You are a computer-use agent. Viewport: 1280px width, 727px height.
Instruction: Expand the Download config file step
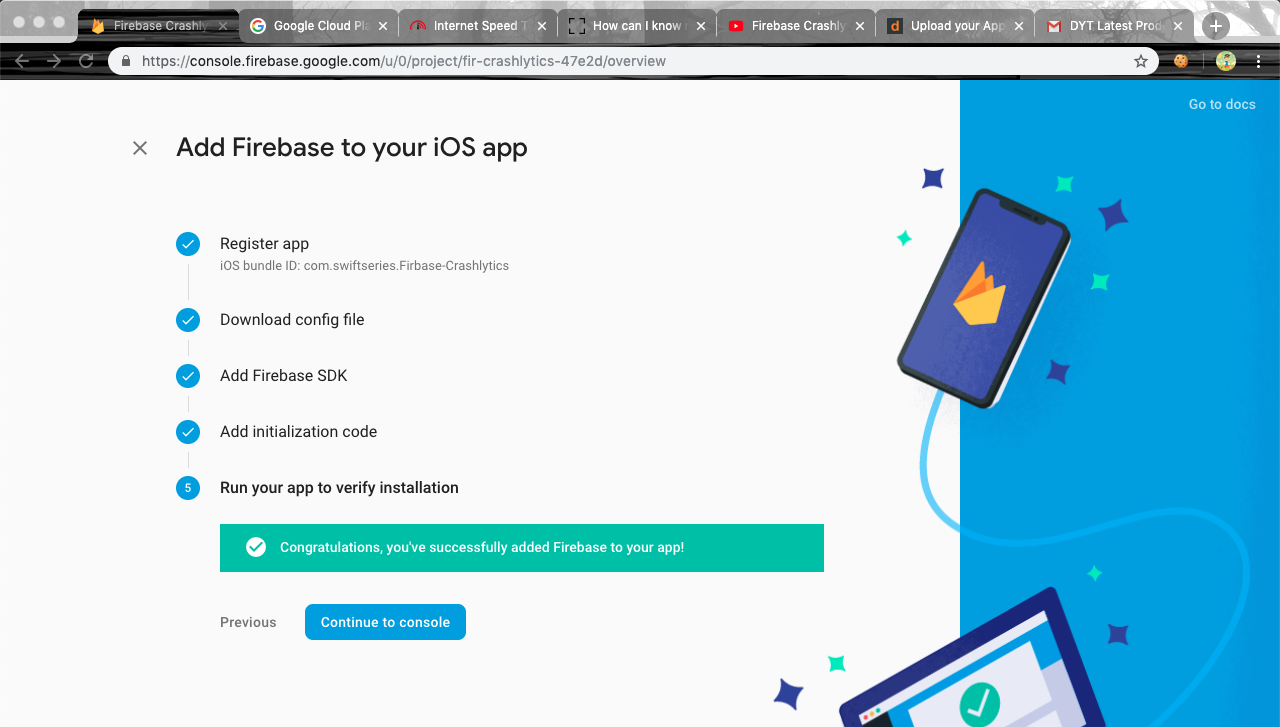[x=292, y=320]
